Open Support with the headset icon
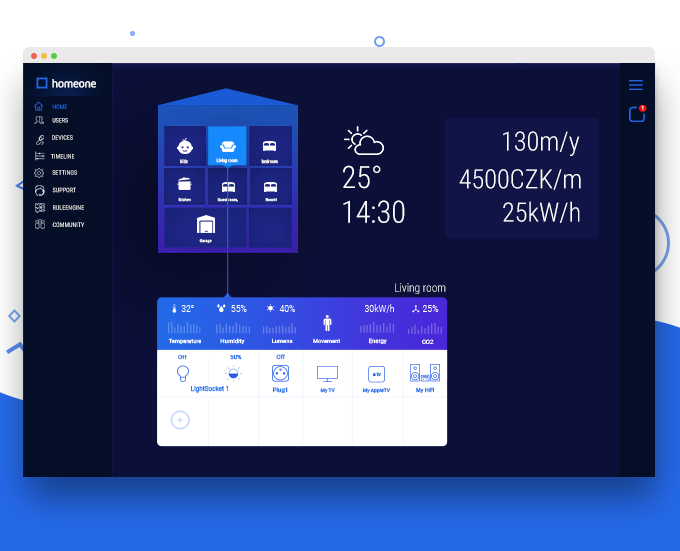 click(55, 190)
